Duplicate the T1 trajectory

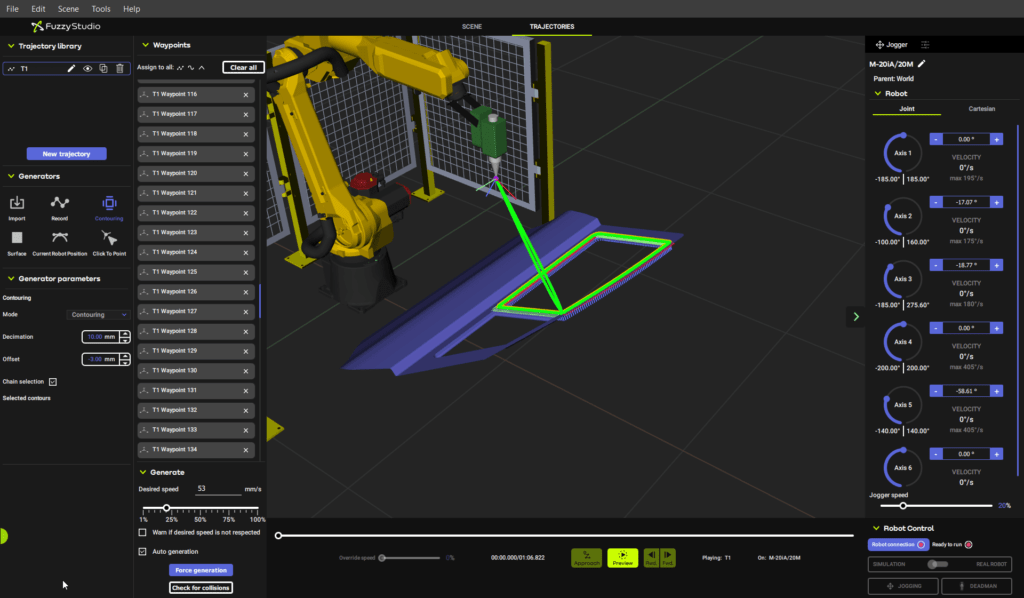(x=104, y=68)
